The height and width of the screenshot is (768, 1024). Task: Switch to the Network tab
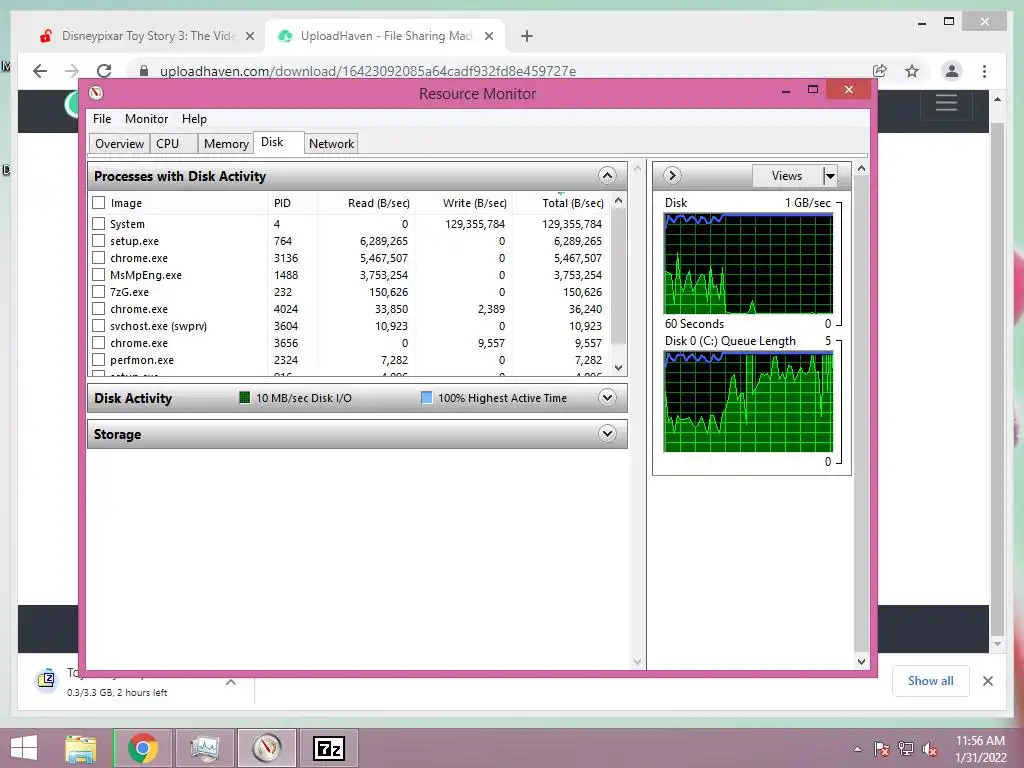[331, 144]
